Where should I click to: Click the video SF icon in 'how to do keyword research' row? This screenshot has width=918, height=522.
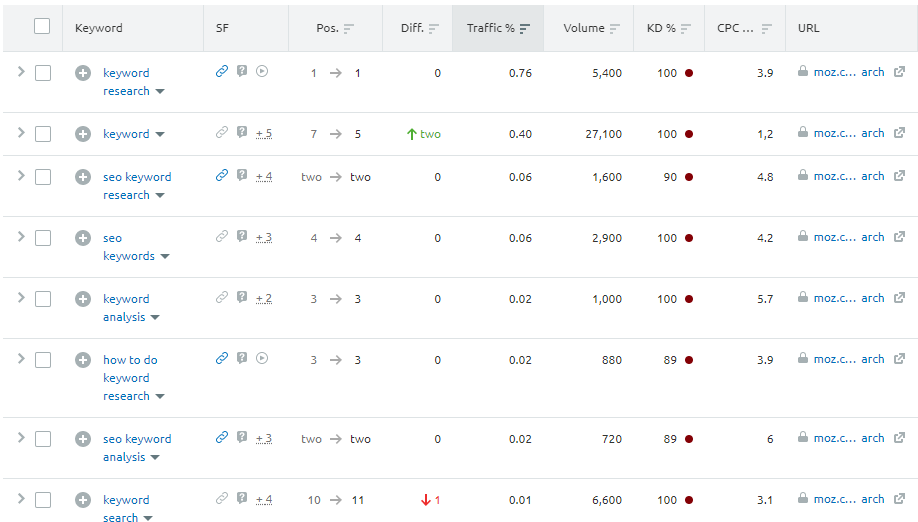point(262,358)
